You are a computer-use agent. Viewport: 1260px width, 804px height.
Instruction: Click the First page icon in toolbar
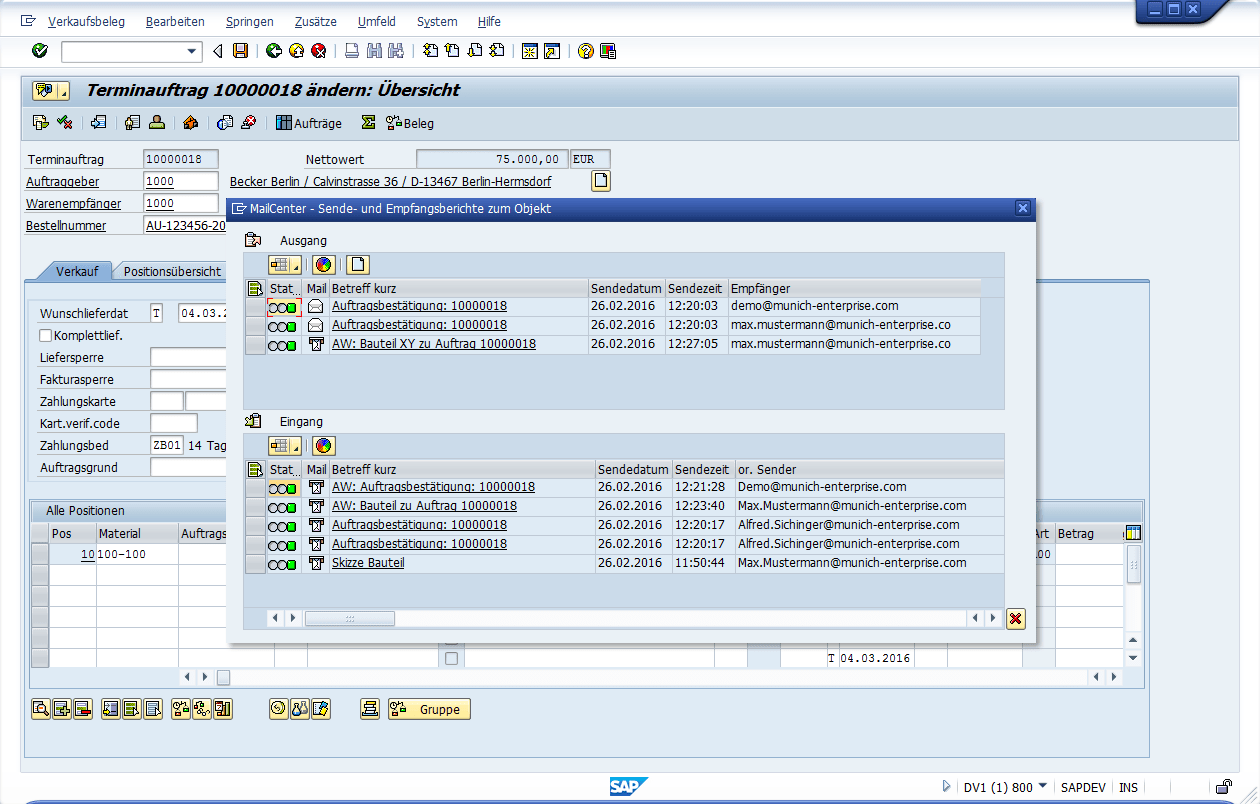pyautogui.click(x=430, y=51)
